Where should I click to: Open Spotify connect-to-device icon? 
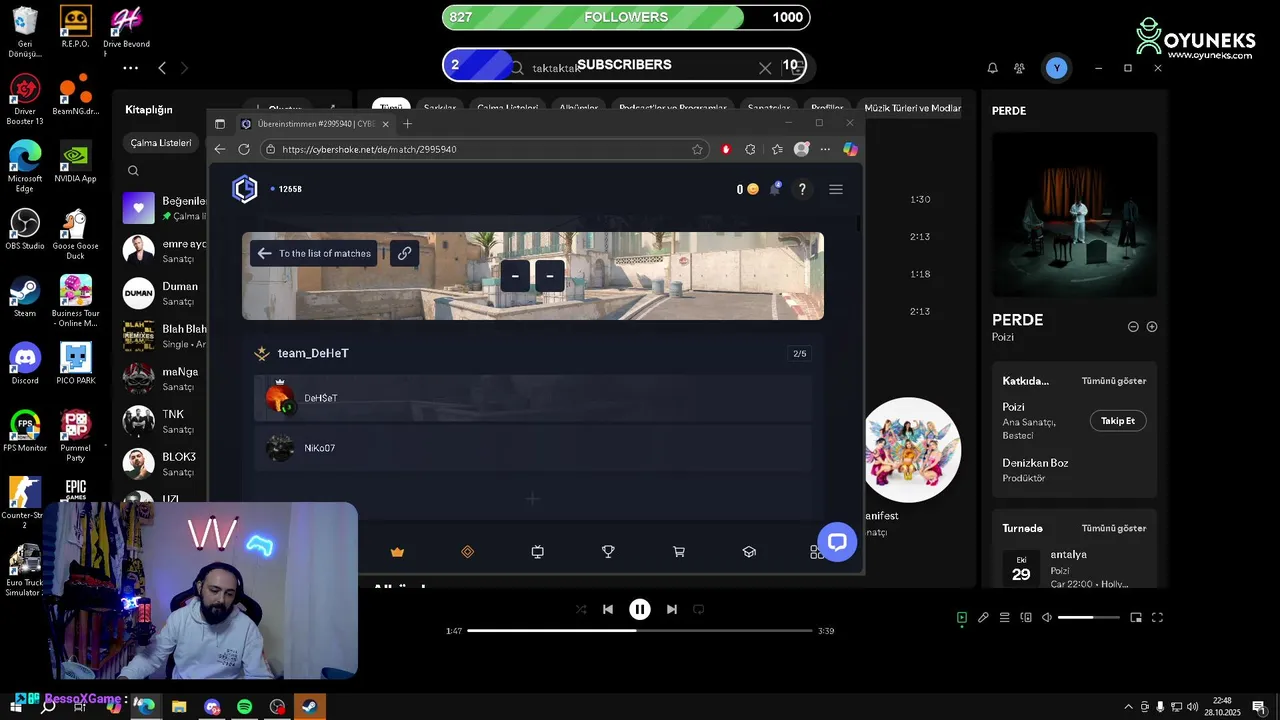pyautogui.click(x=1026, y=618)
